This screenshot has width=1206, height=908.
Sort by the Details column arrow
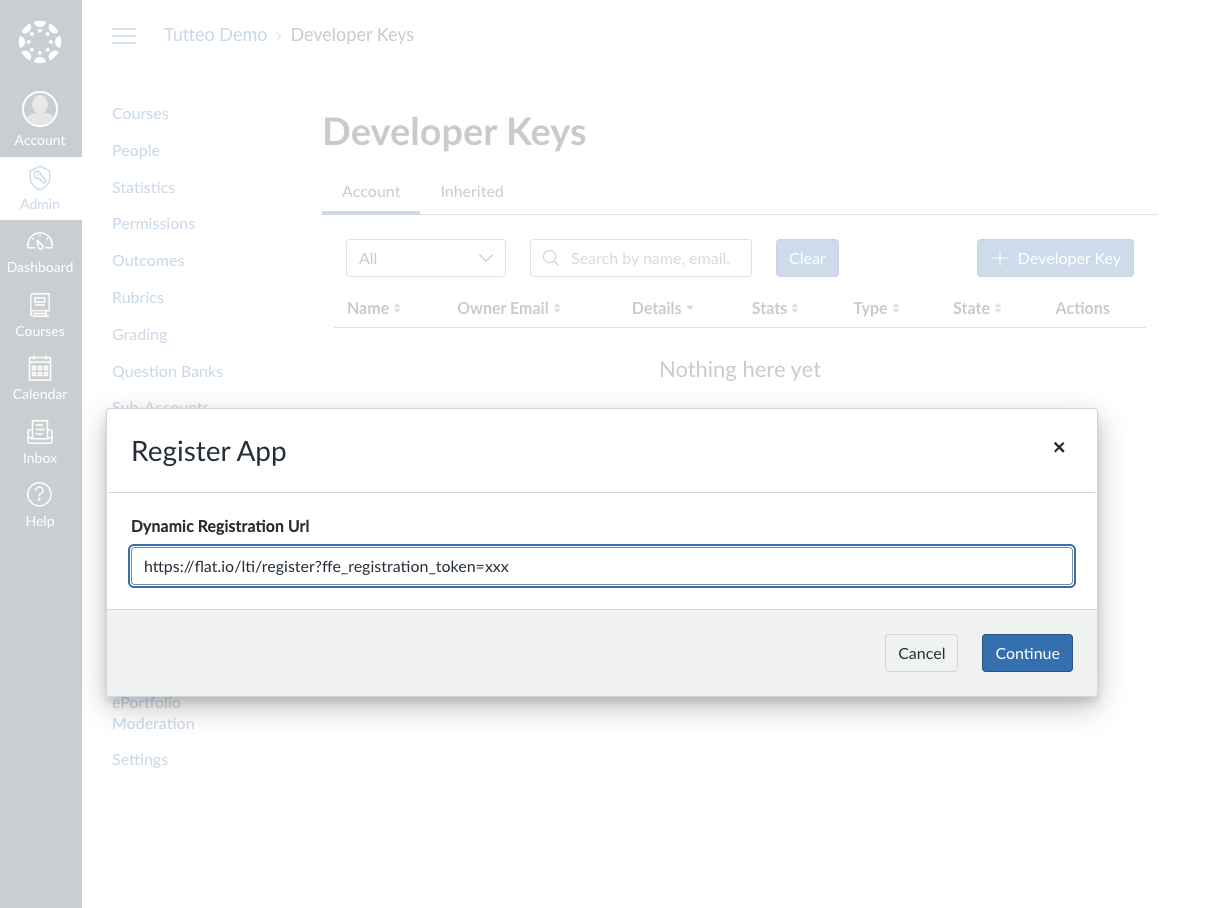(690, 308)
